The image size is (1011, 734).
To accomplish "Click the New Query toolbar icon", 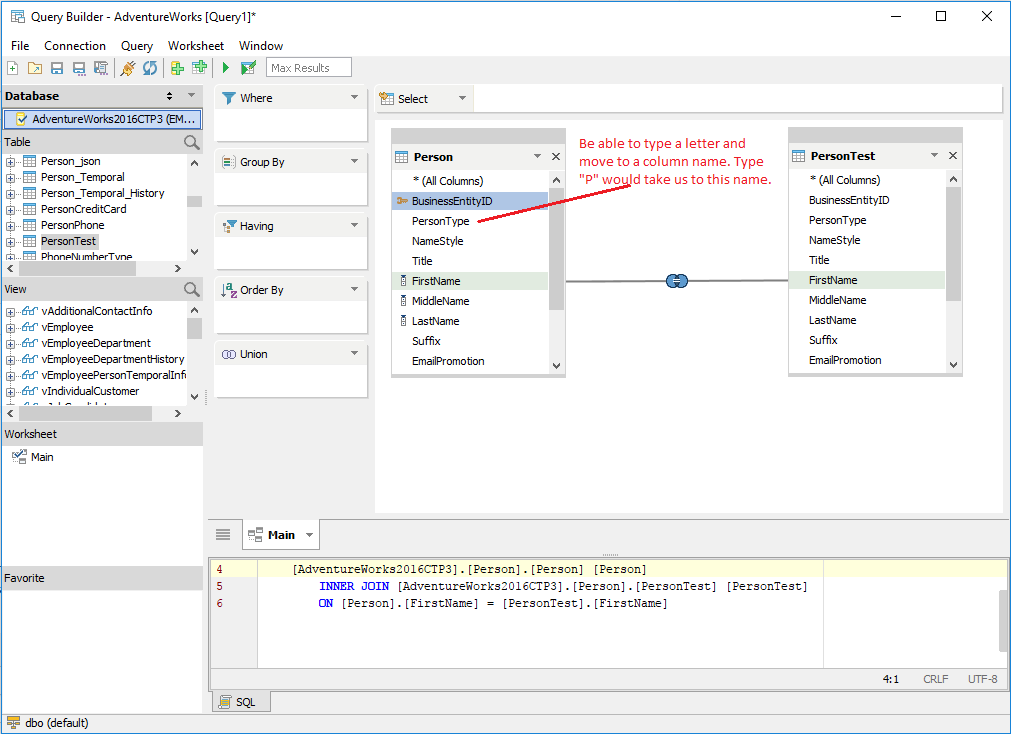I will 13,68.
